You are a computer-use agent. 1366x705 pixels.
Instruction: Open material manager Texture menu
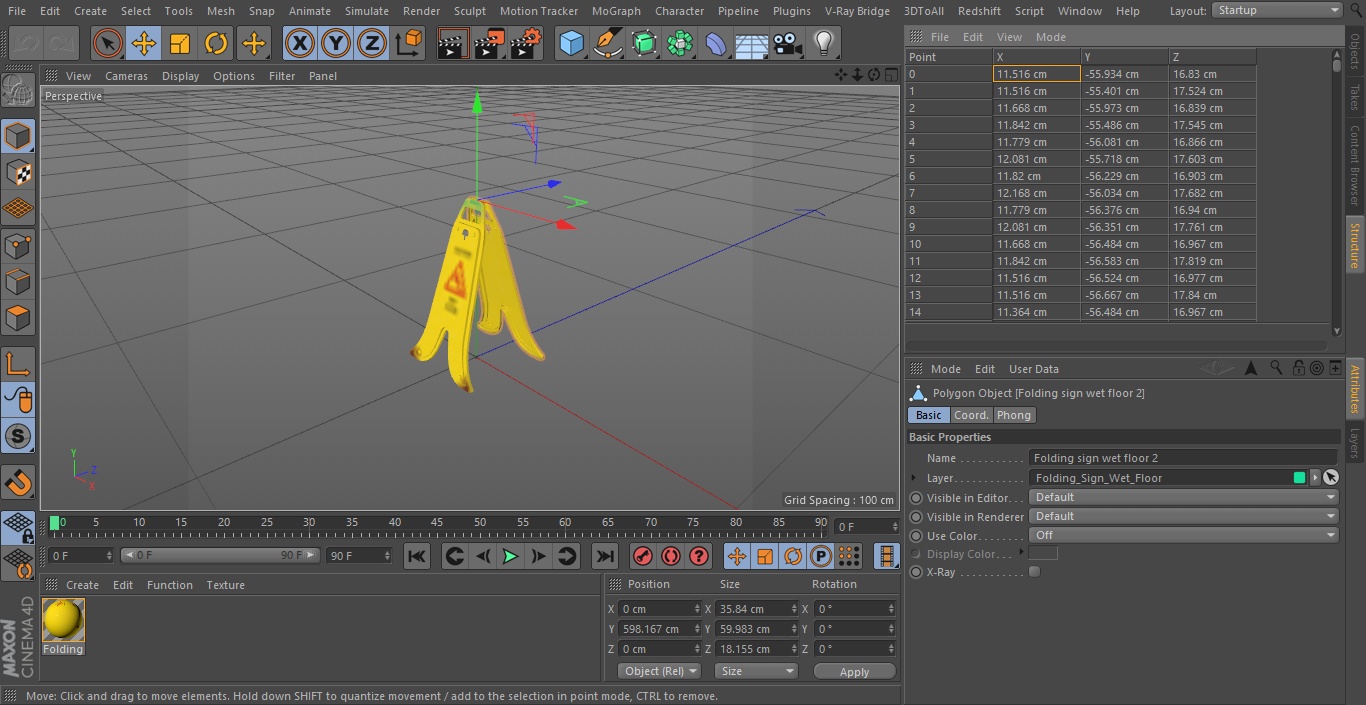(x=225, y=585)
